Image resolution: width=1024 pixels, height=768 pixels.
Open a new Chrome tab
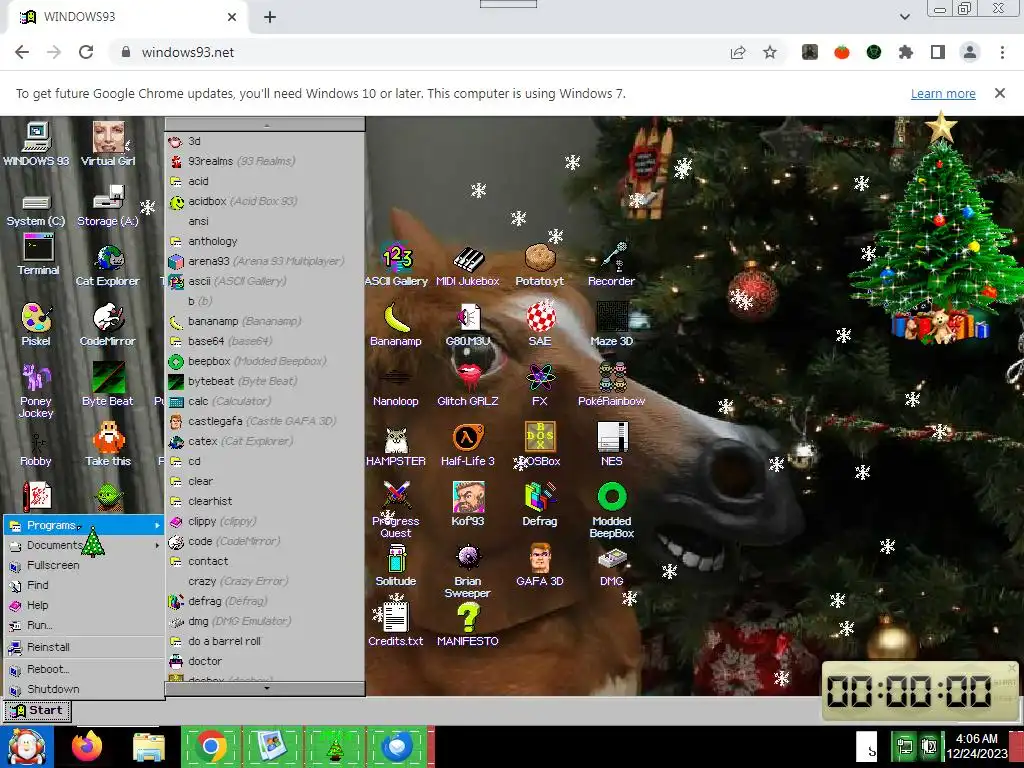pos(270,17)
